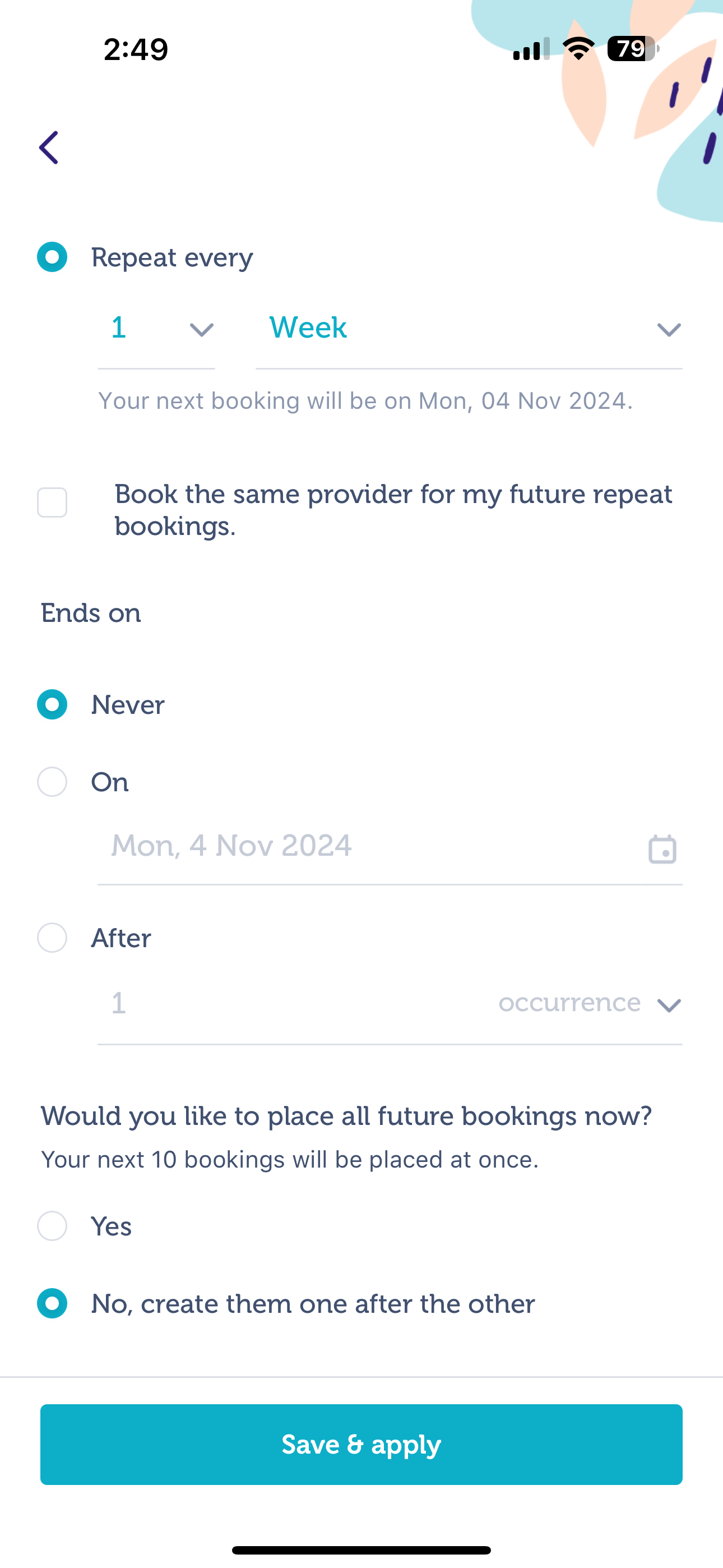Viewport: 723px width, 1568px height.
Task: Tap the home indicator bar
Action: [361, 1549]
